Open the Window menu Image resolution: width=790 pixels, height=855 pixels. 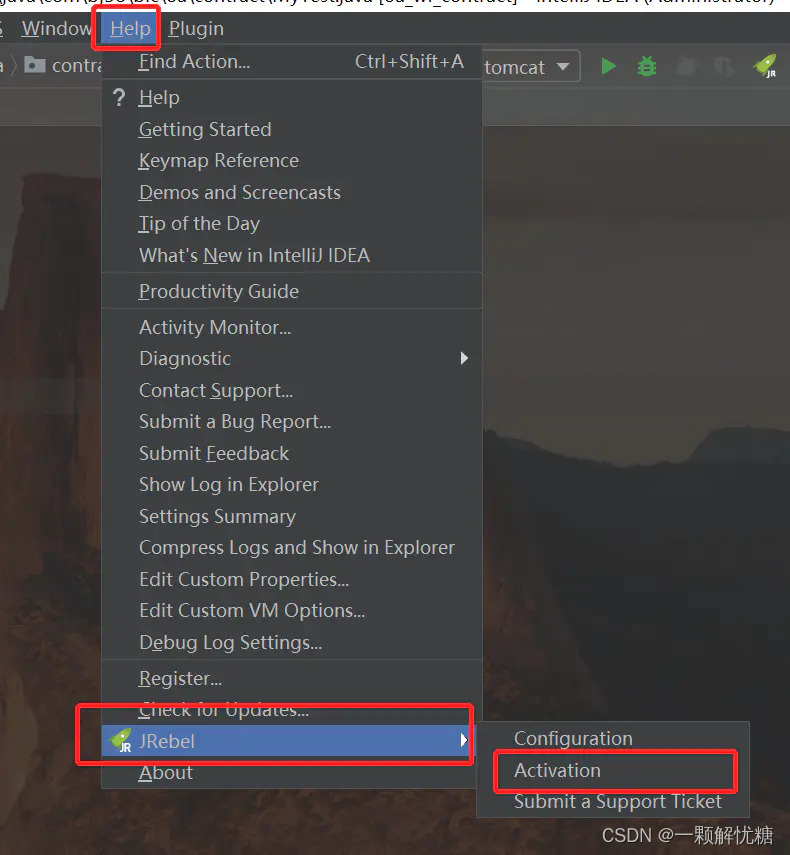(57, 28)
